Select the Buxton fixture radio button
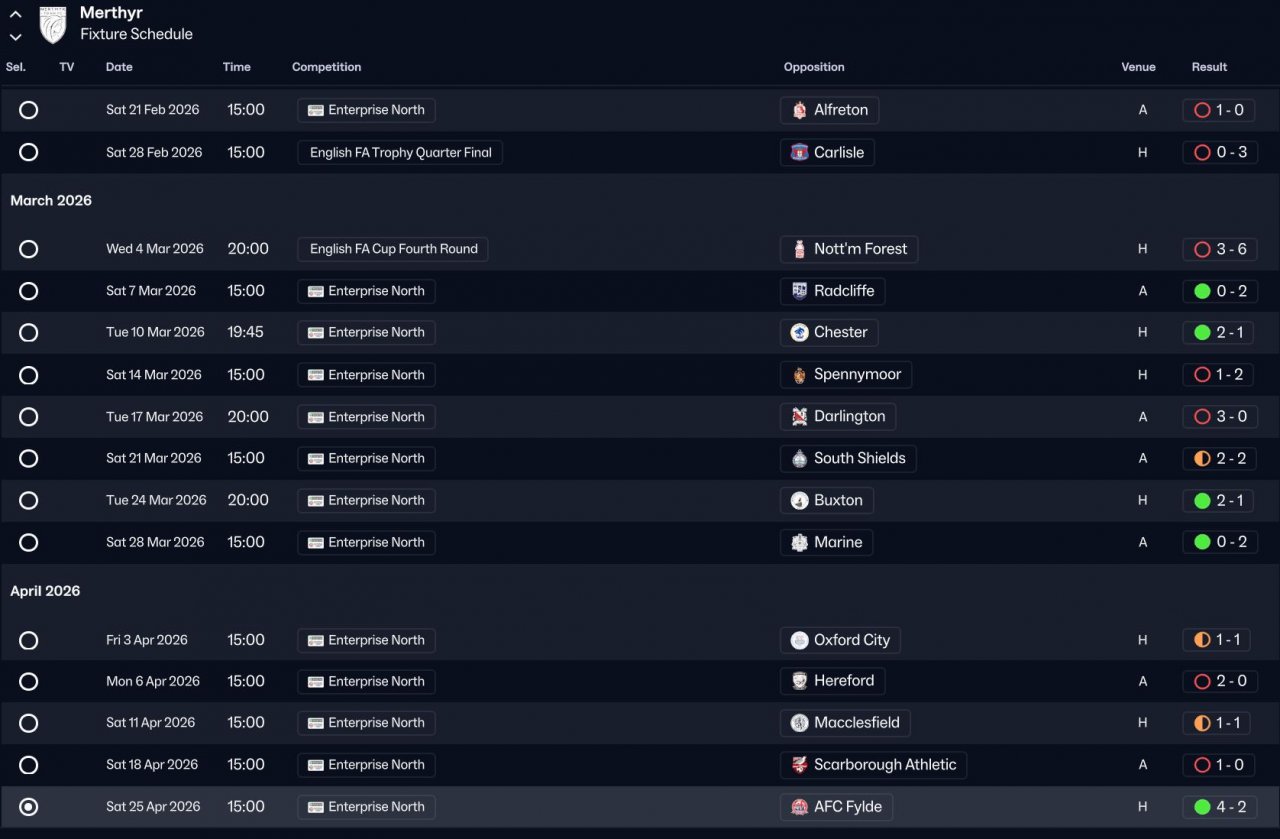 coord(29,500)
